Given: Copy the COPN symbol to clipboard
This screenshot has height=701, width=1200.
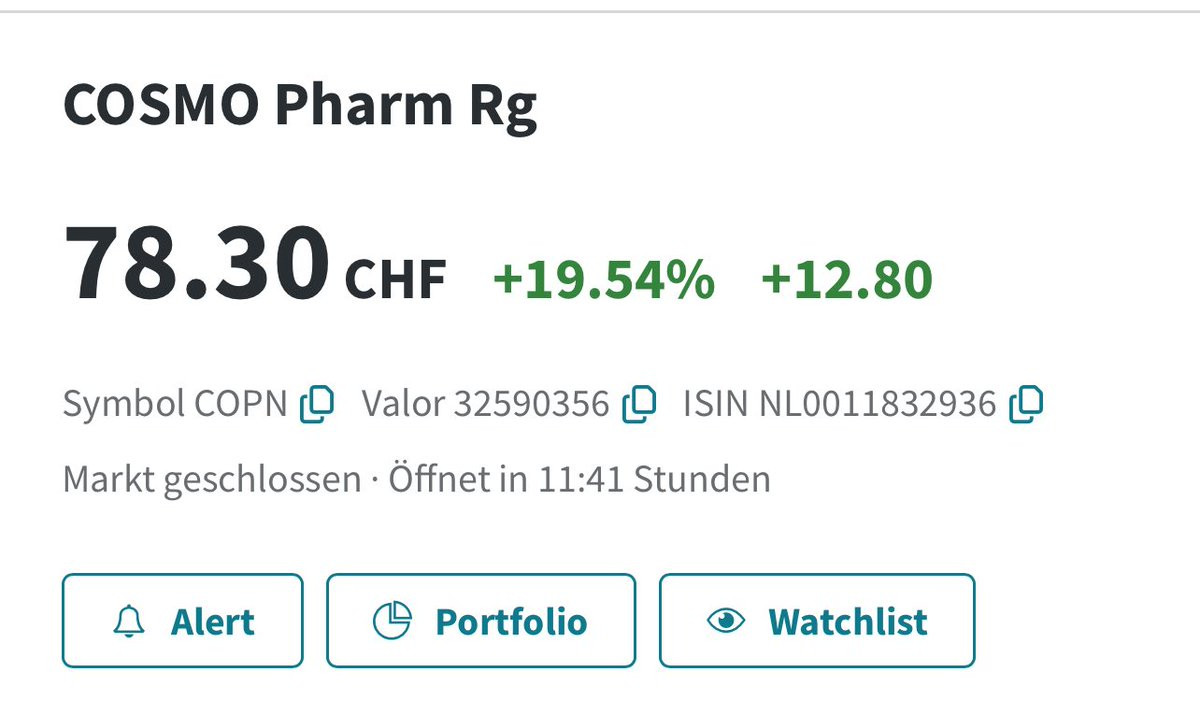Looking at the screenshot, I should pyautogui.click(x=317, y=404).
